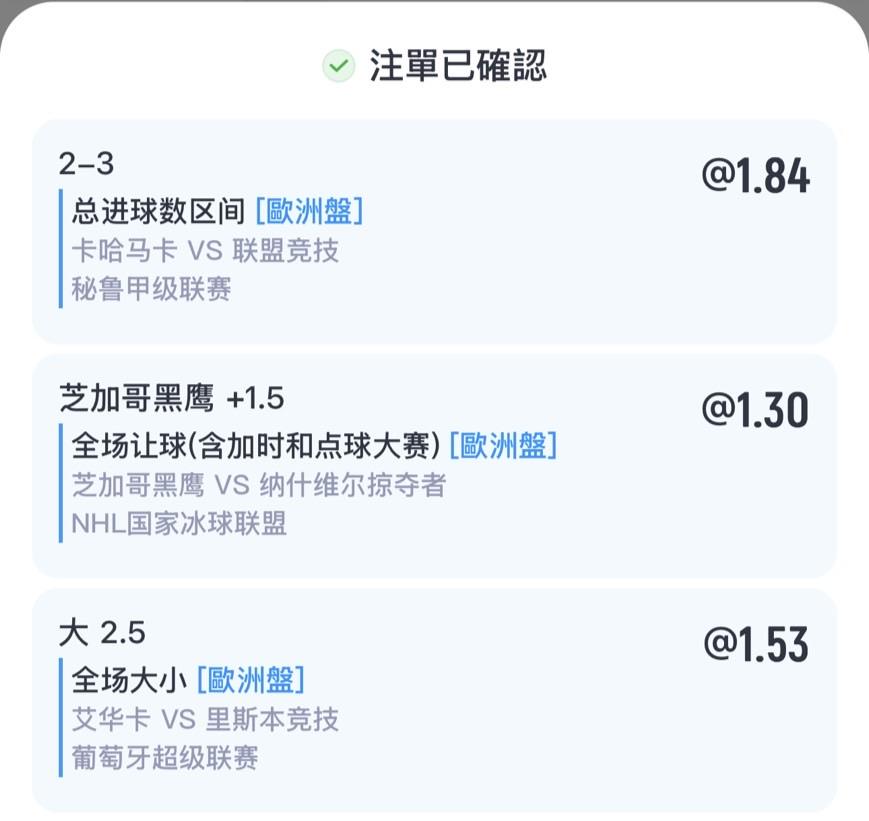Select 艾华卡 VS 里斯本竞技 match

205,719
